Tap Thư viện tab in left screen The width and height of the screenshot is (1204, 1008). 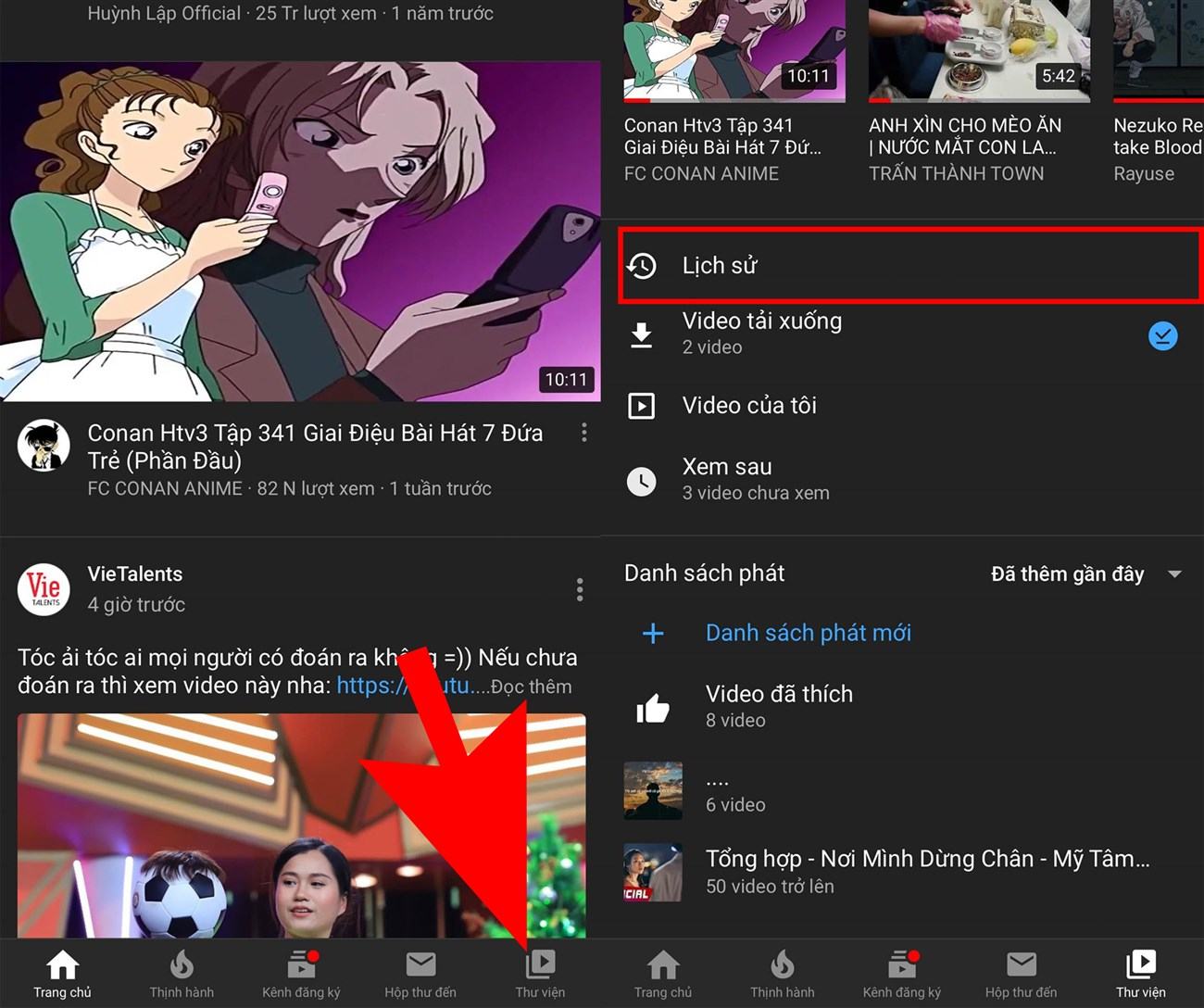[540, 975]
